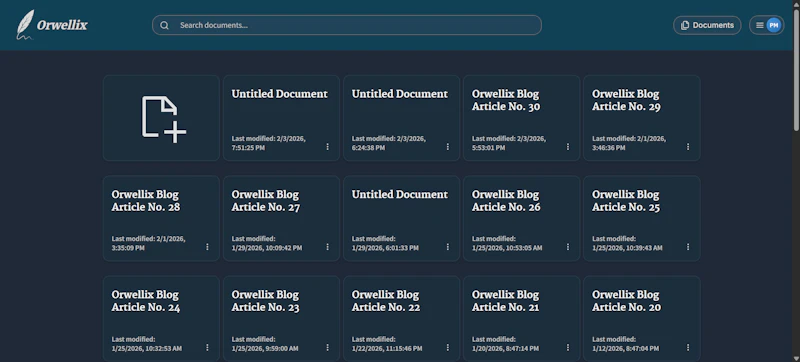Open options for Untitled Document modified 6:24:38 PM
Image resolution: width=800 pixels, height=362 pixels.
coord(447,147)
